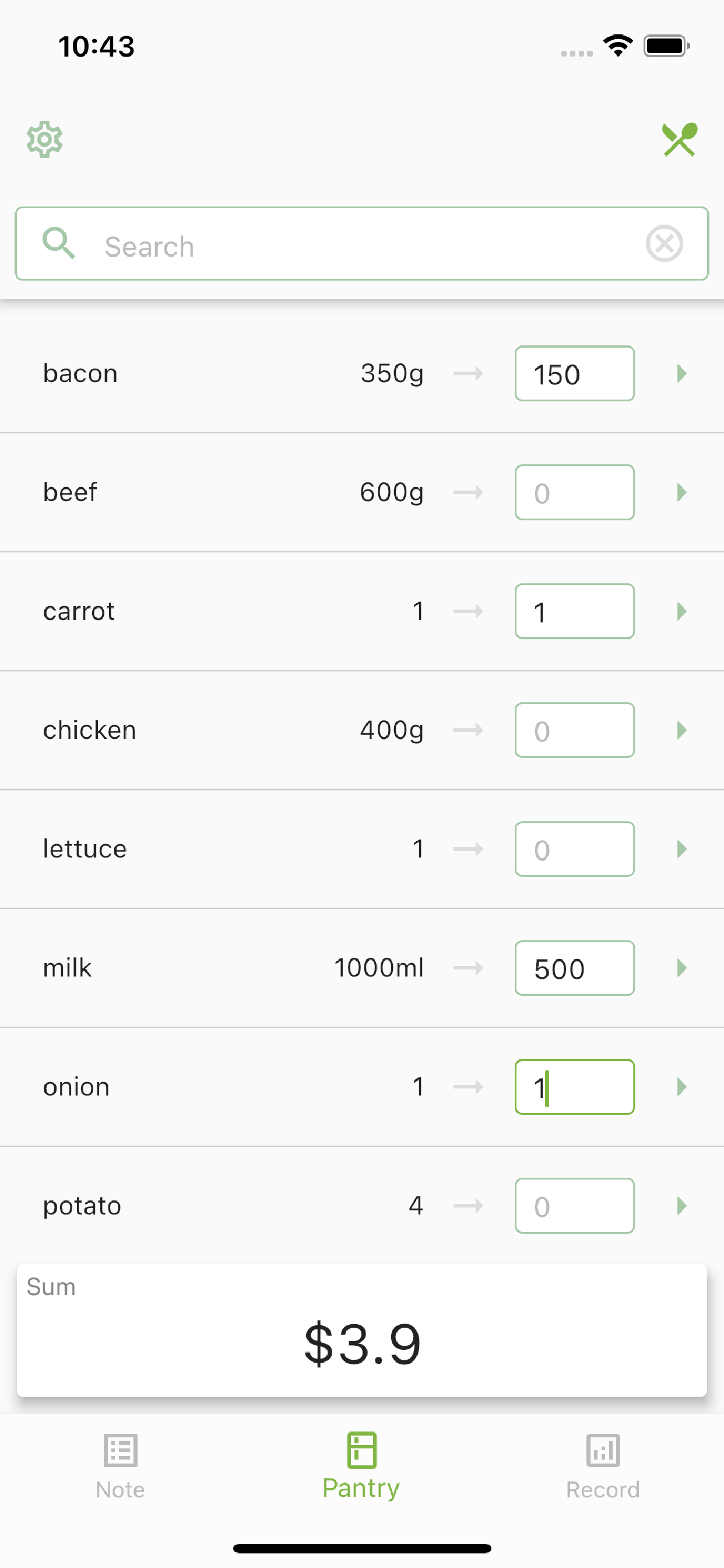
Task: Tap the chicken amount input box
Action: pos(574,730)
